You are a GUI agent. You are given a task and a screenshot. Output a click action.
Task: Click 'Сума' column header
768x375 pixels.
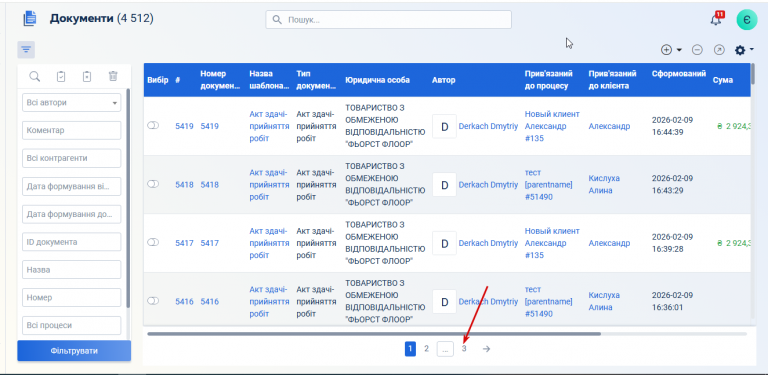[722, 80]
